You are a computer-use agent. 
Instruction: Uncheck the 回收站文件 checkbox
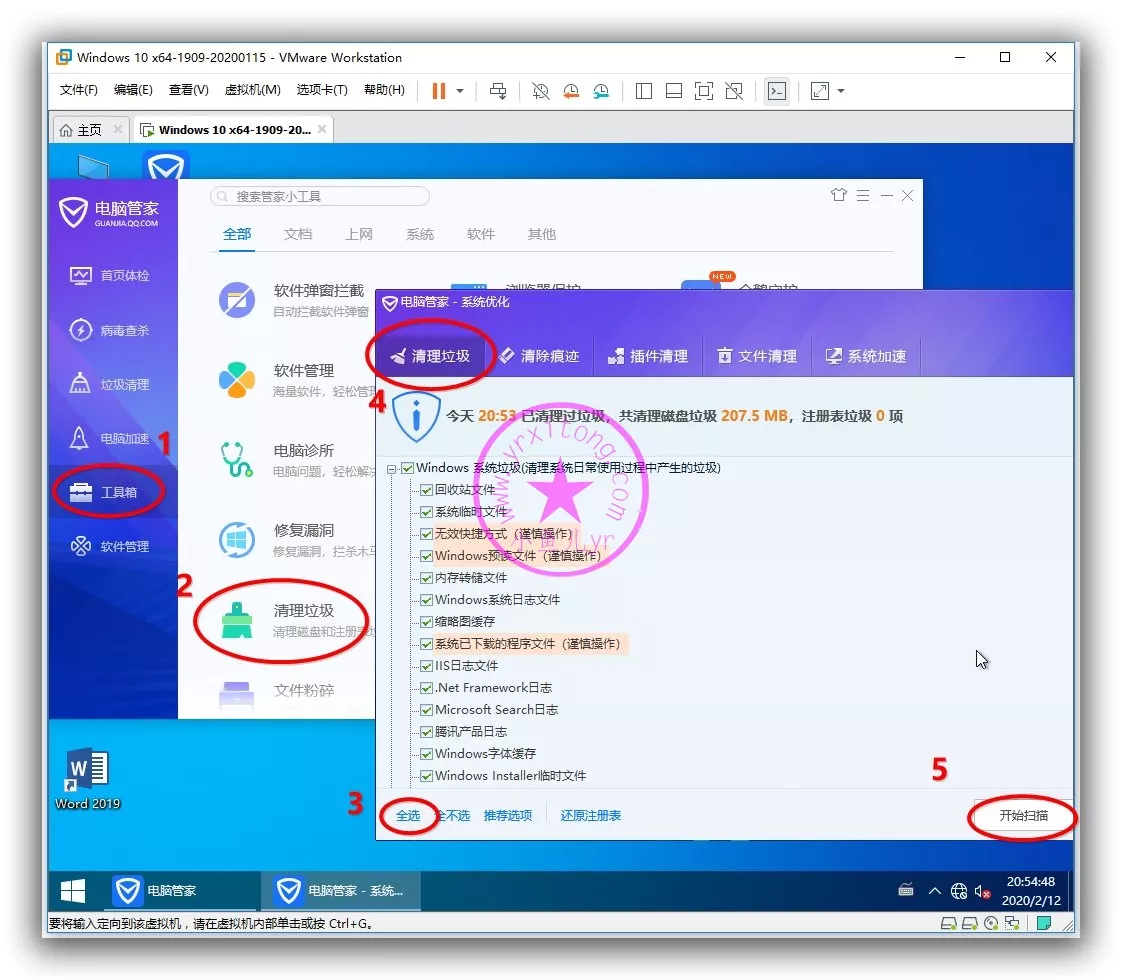tap(427, 490)
